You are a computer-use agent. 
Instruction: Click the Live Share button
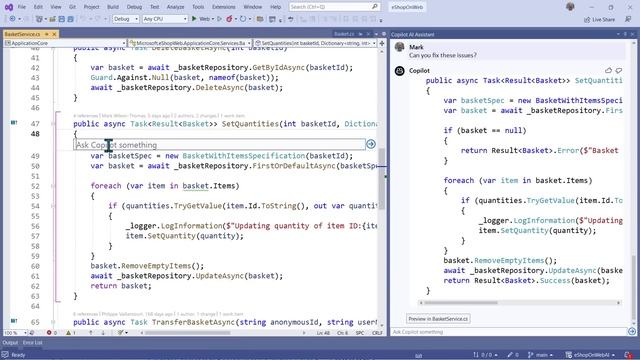(599, 19)
